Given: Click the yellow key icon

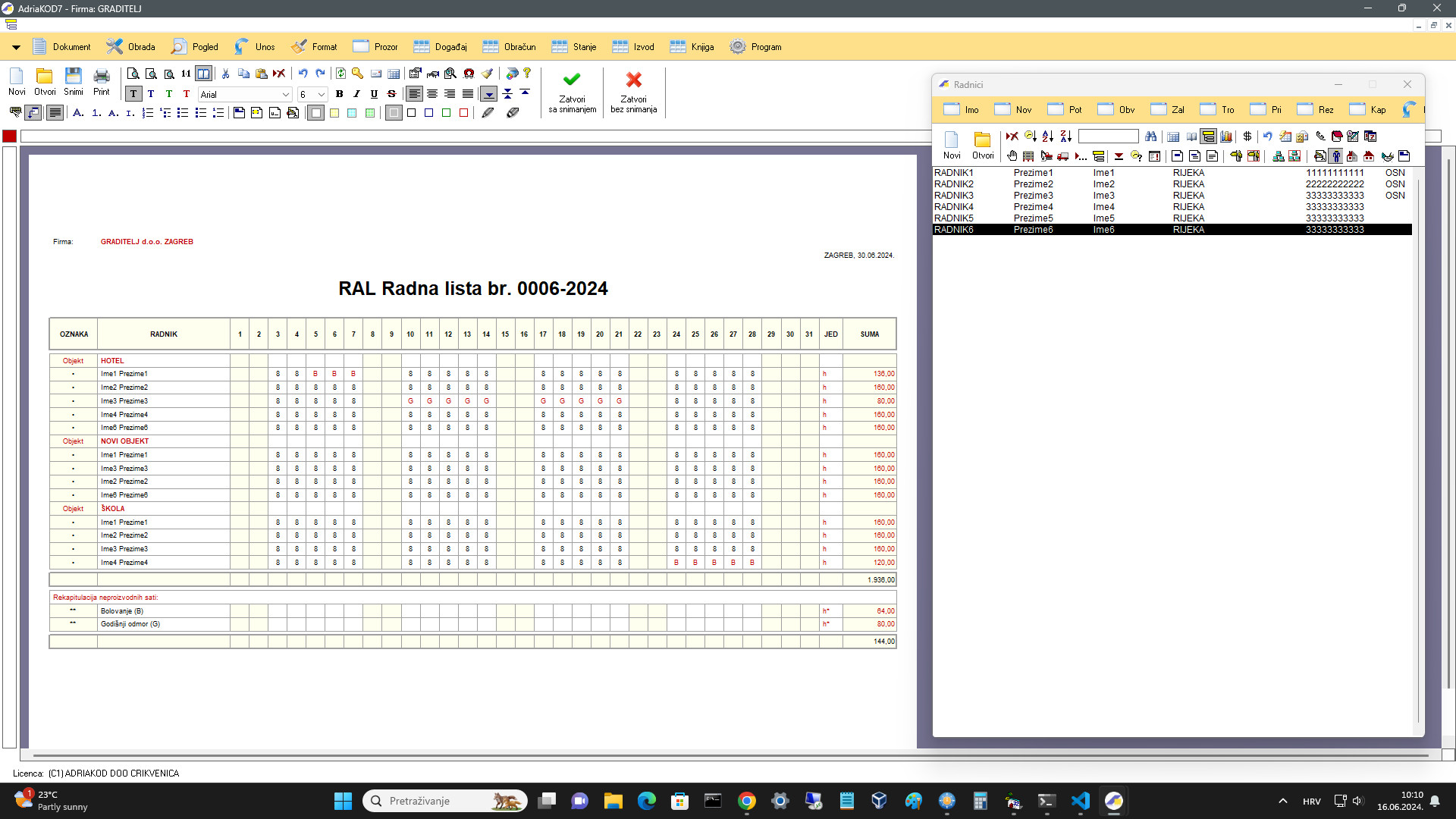Looking at the screenshot, I should [357, 74].
